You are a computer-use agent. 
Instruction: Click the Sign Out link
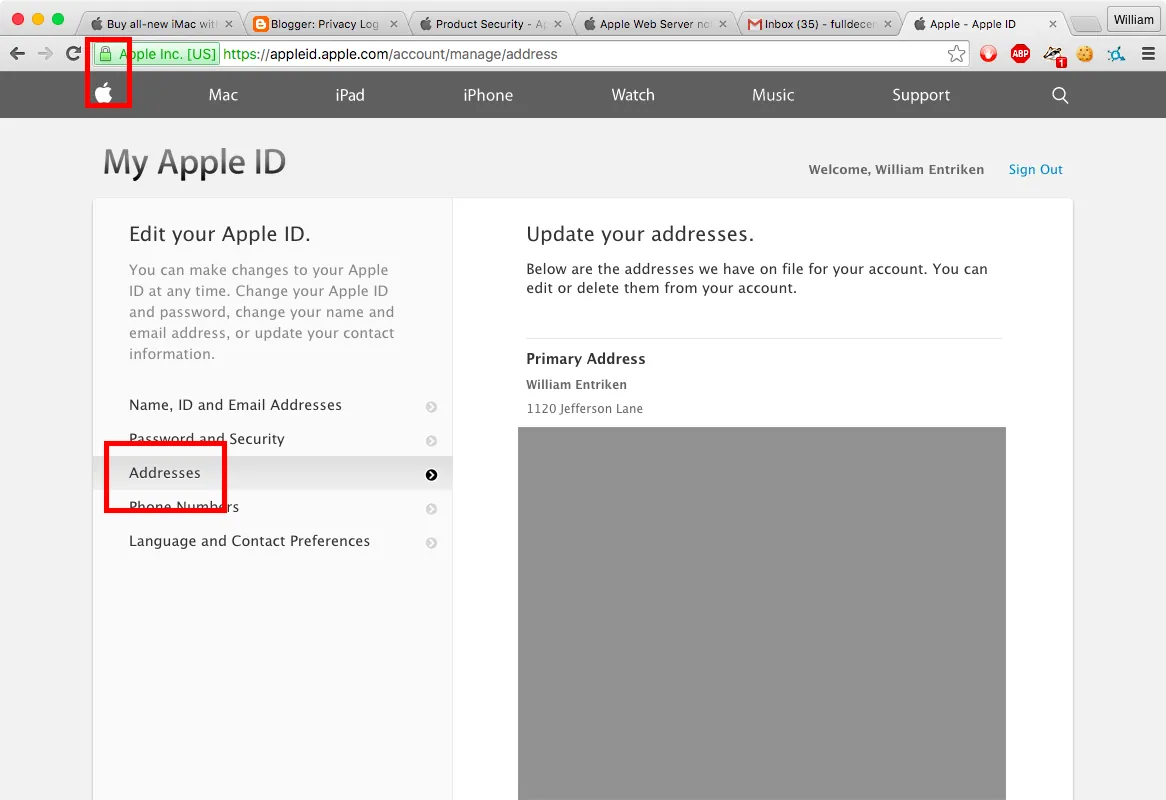click(x=1035, y=170)
